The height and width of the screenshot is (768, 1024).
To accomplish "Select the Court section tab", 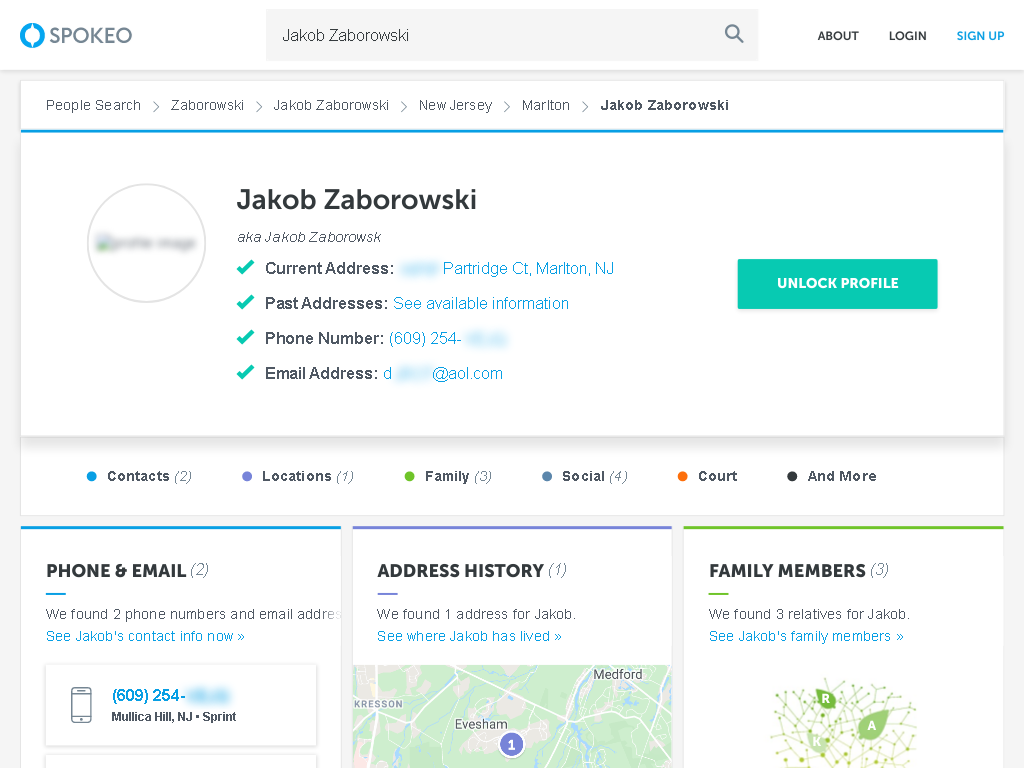I will (x=707, y=476).
